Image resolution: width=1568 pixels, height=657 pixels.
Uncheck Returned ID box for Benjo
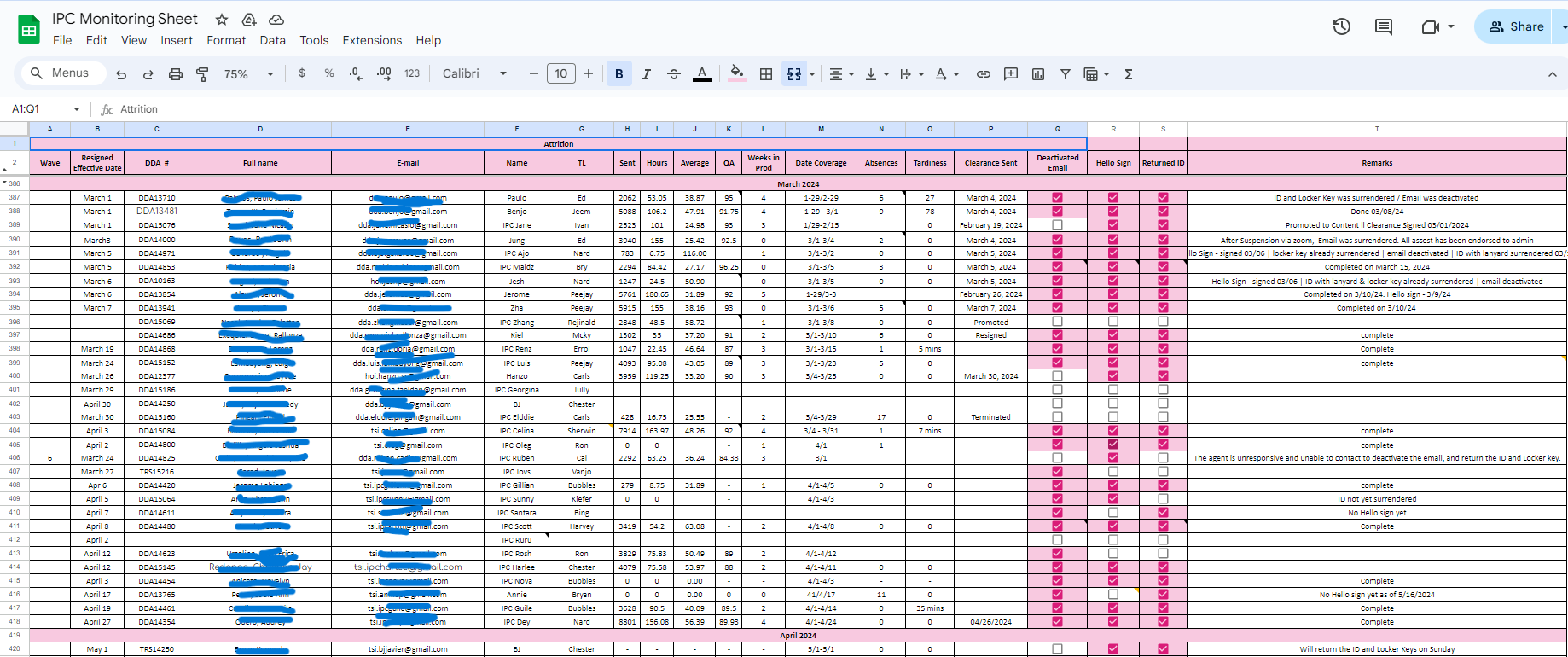(x=1163, y=211)
